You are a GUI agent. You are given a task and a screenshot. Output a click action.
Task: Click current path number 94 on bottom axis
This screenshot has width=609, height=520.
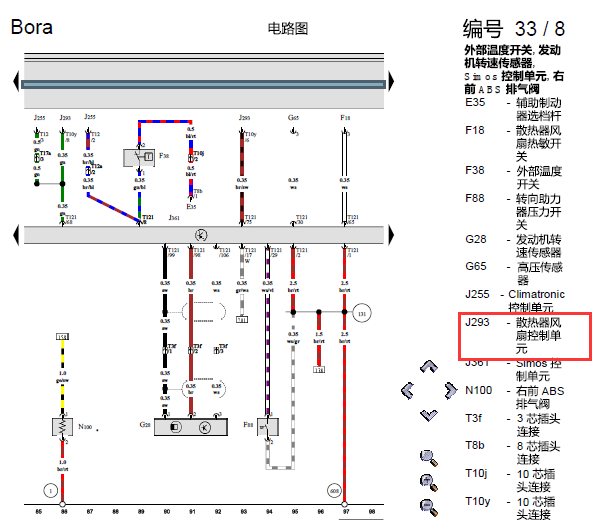269,511
